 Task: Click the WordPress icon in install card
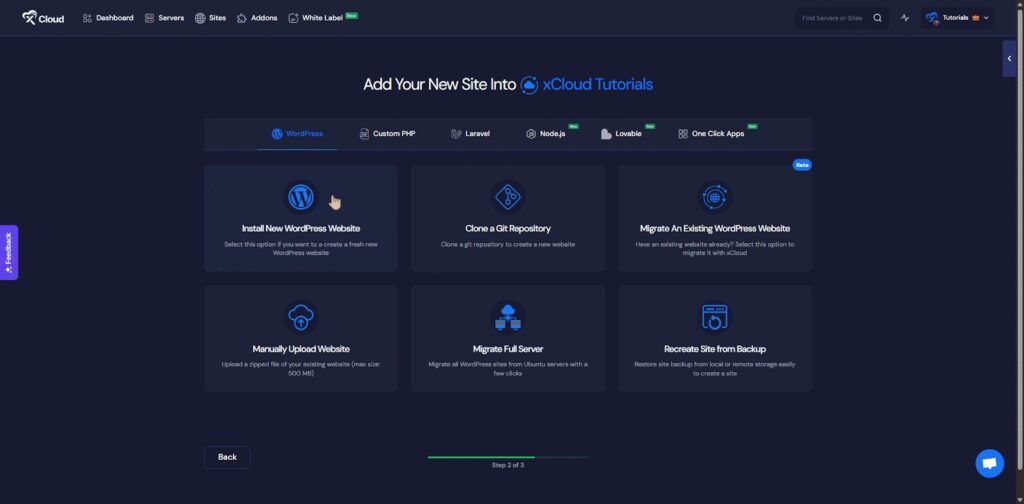click(x=300, y=197)
